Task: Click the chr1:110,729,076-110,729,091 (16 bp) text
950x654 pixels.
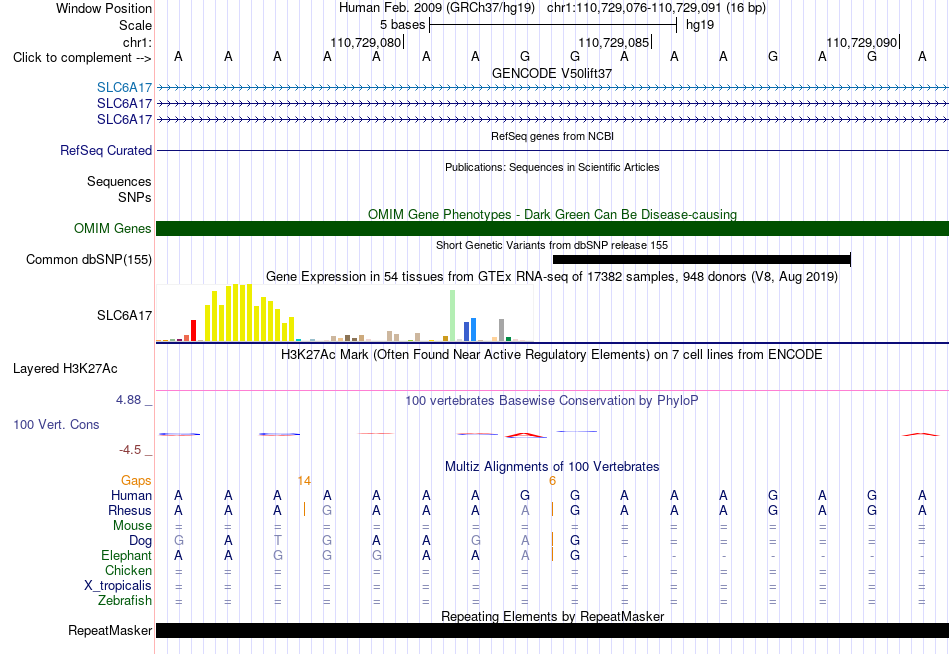Action: pyautogui.click(x=656, y=8)
